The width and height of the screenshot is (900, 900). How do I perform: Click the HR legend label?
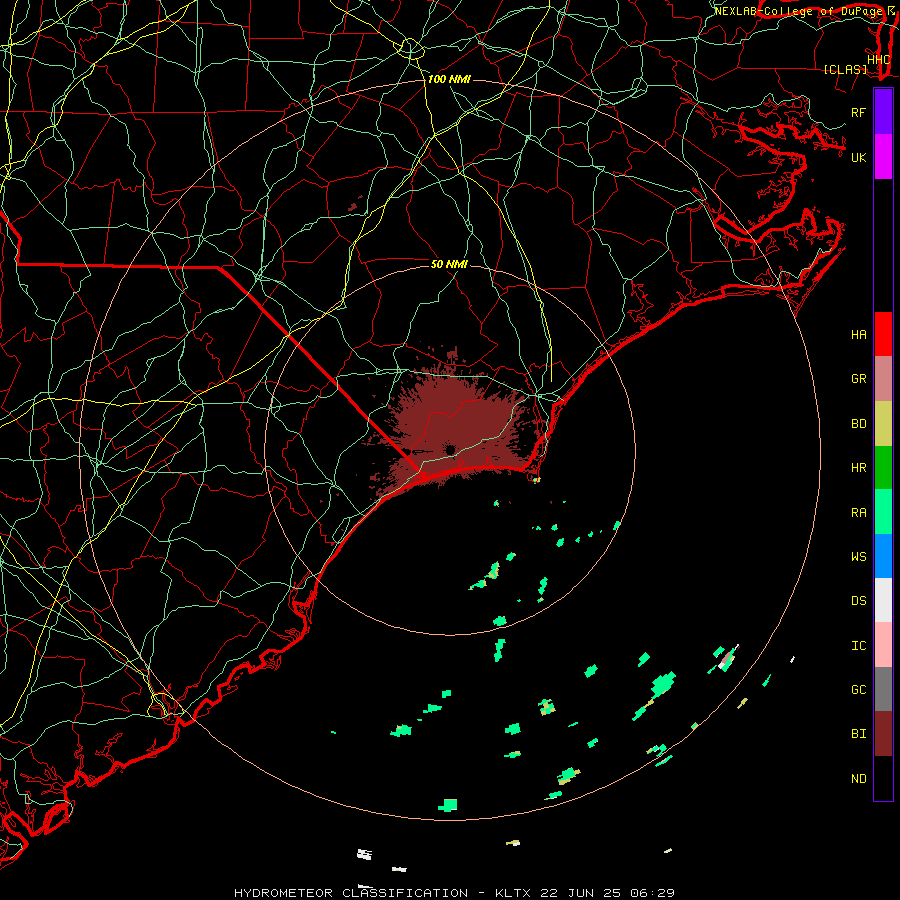858,468
